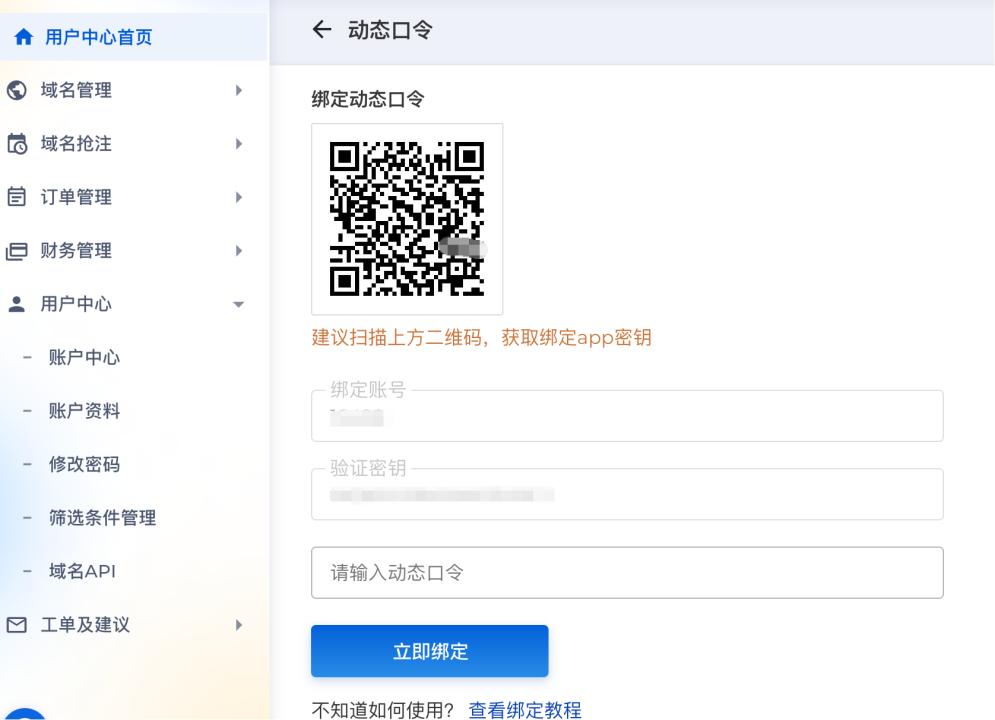The image size is (995, 720).
Task: Expand the 财务管理 submenu arrow
Action: (239, 251)
